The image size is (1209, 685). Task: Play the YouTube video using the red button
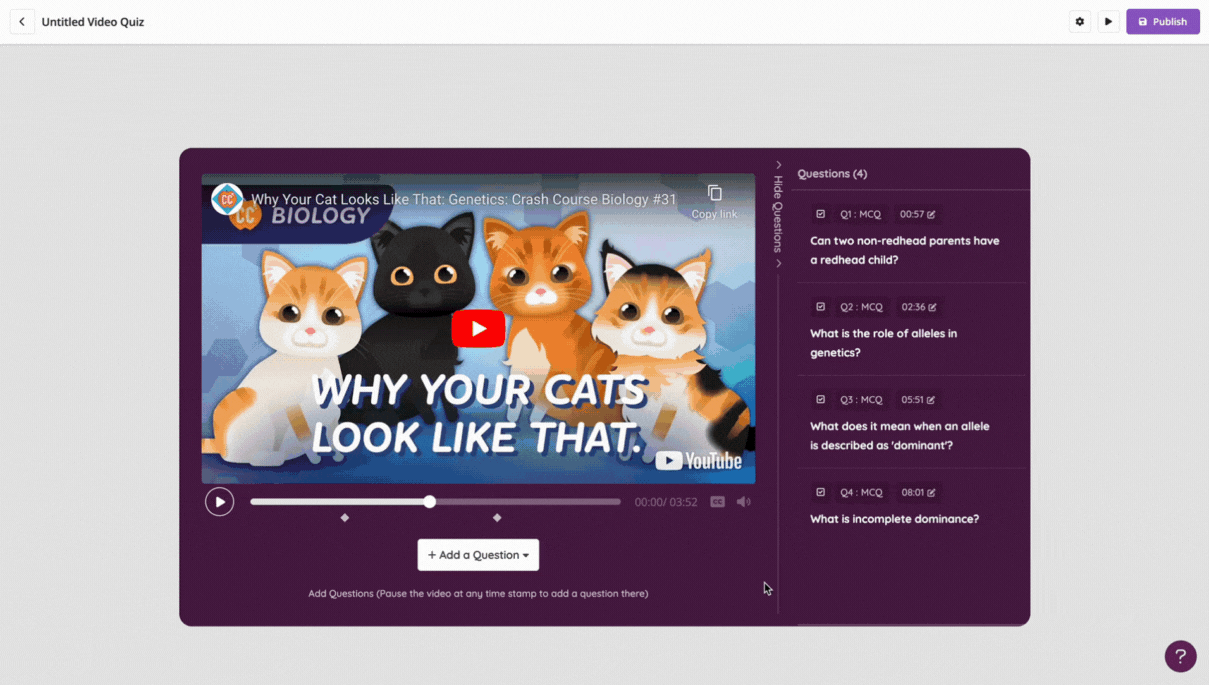[478, 329]
